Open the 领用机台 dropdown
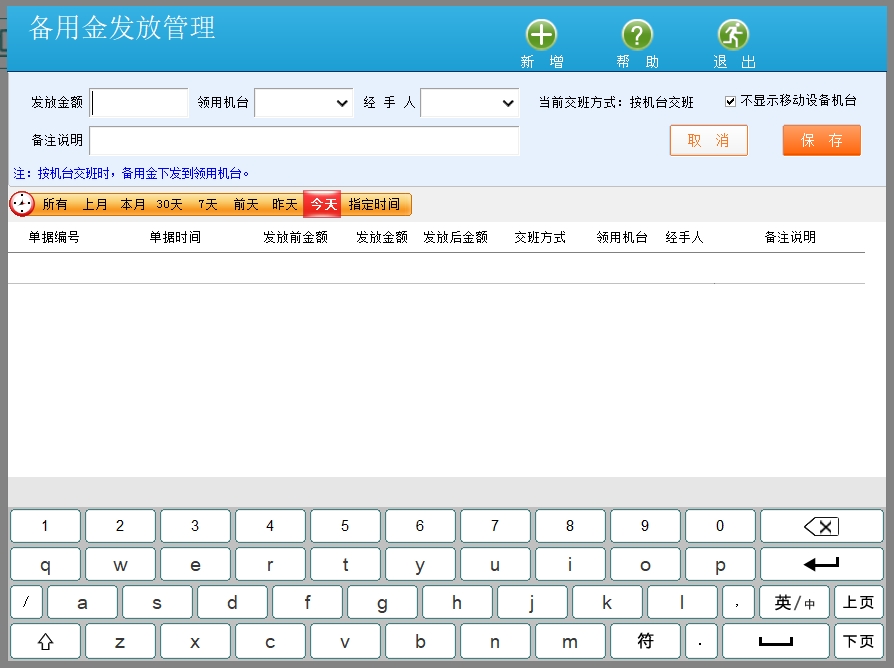The image size is (894, 668). pyautogui.click(x=303, y=103)
